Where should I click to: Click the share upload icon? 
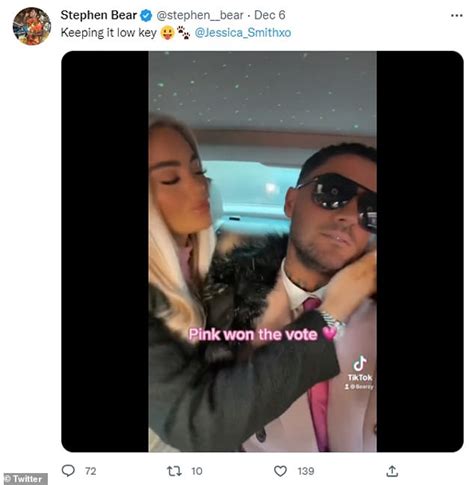point(392,471)
